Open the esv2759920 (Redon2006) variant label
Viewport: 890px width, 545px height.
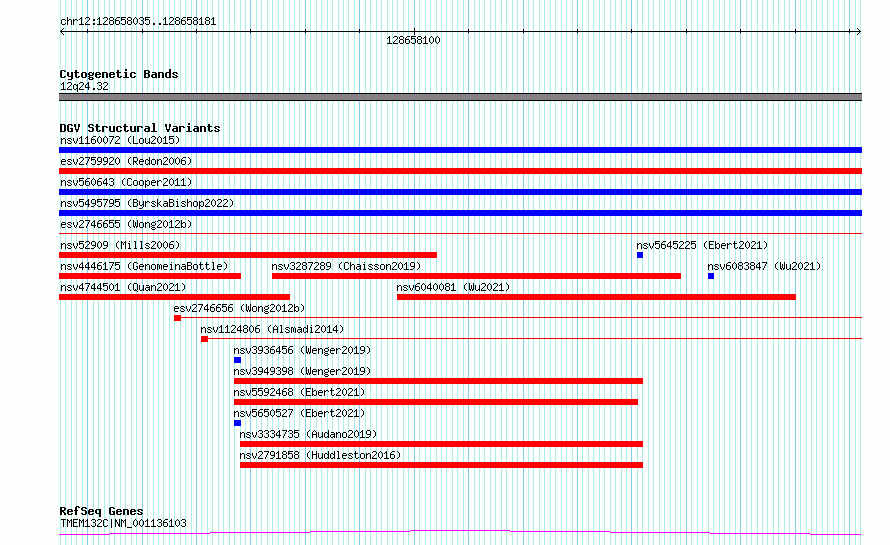pos(126,161)
